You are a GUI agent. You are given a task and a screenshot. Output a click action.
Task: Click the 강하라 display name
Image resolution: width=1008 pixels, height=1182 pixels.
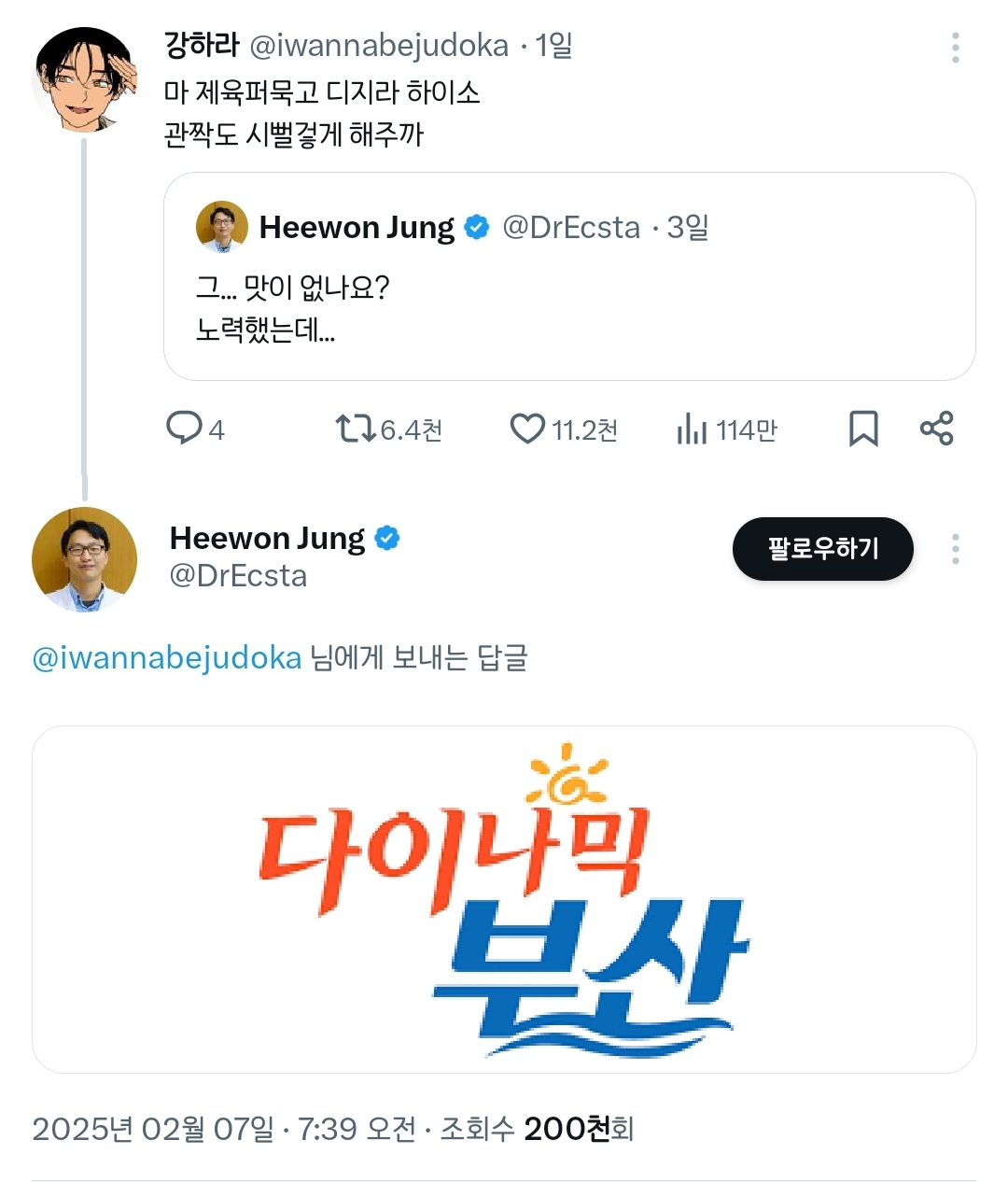(202, 45)
